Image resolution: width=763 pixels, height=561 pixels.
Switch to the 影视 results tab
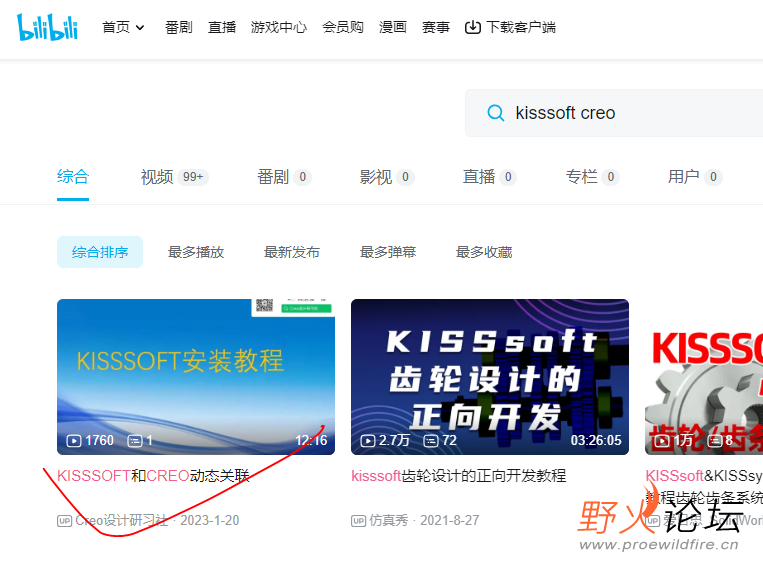coord(387,177)
